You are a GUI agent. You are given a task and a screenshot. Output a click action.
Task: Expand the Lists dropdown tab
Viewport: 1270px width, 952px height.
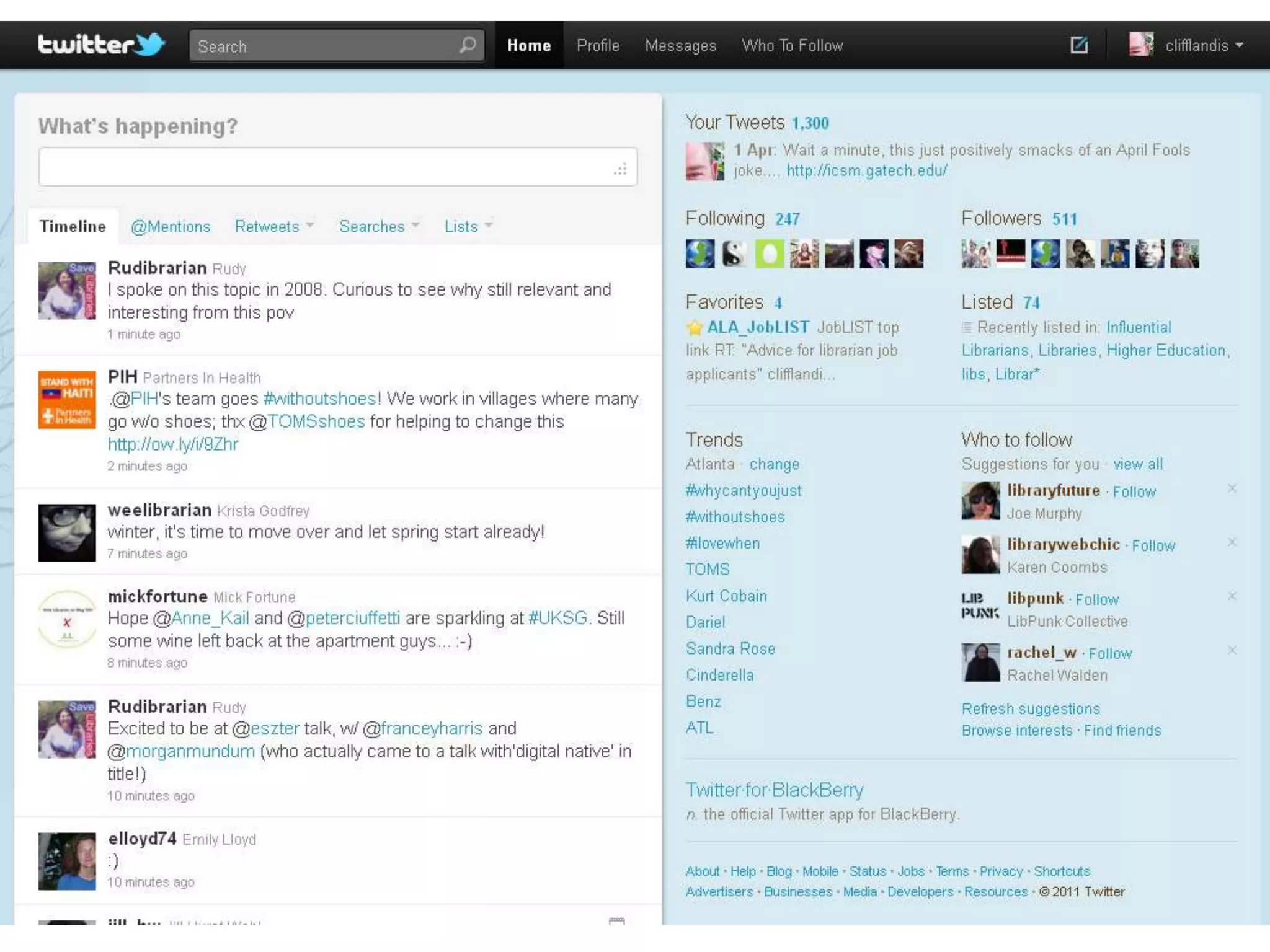coord(468,226)
